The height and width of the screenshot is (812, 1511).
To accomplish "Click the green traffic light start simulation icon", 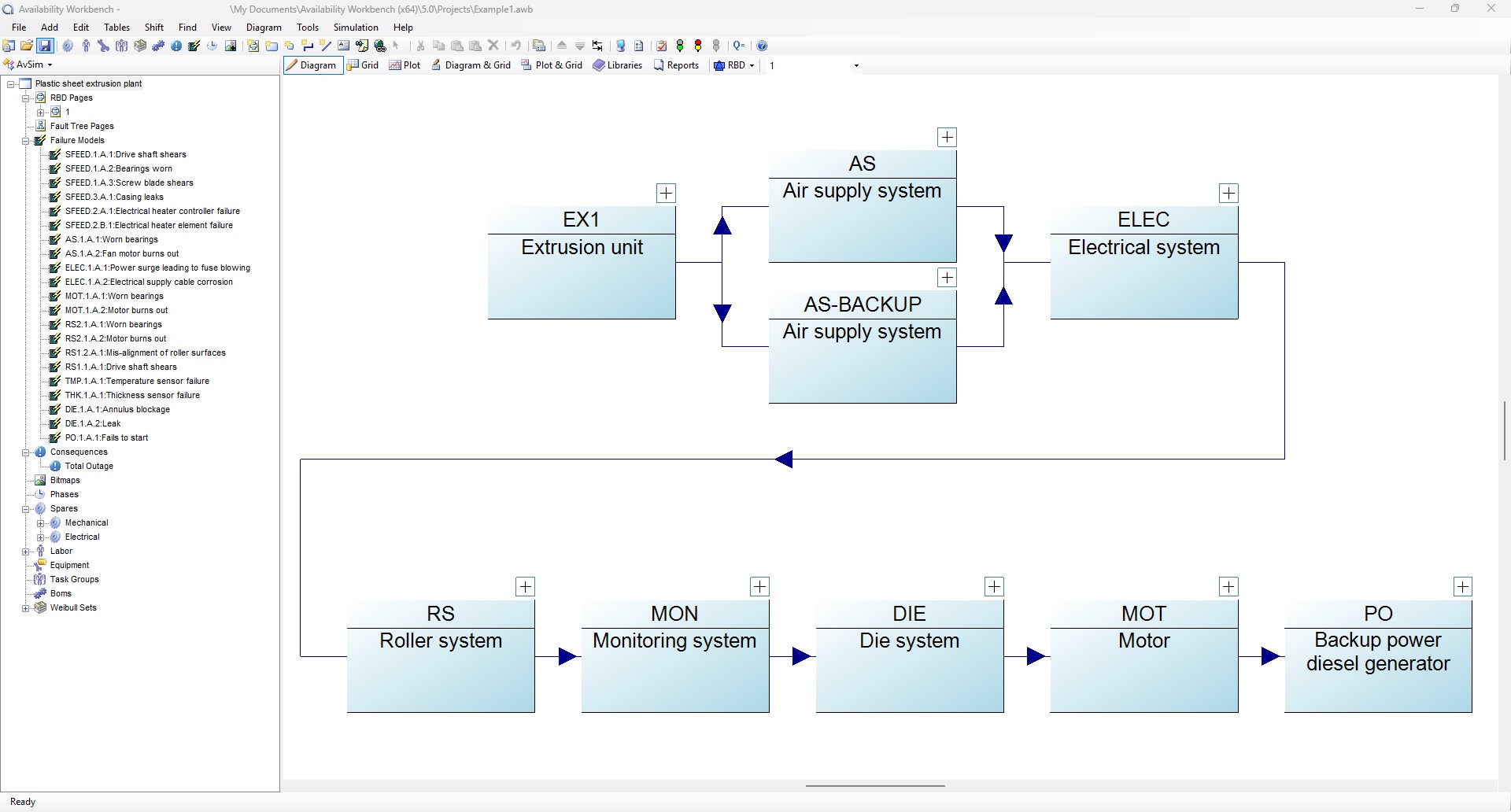I will click(680, 46).
